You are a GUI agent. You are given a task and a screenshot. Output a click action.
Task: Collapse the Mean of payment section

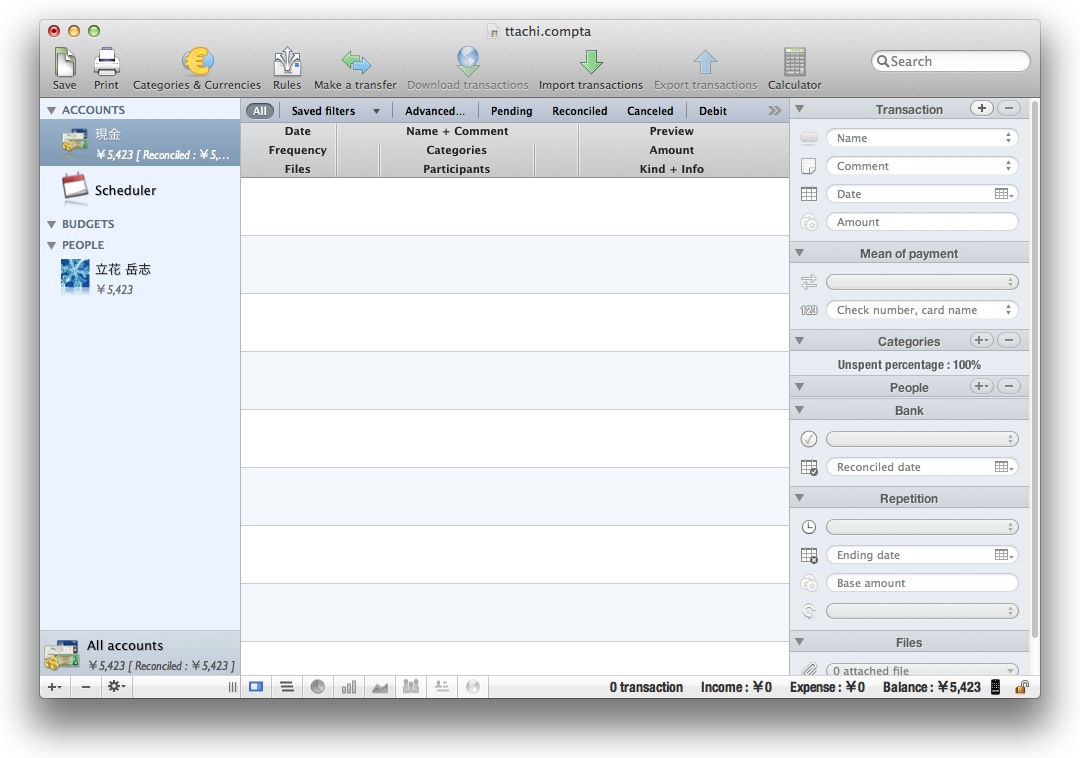click(800, 254)
